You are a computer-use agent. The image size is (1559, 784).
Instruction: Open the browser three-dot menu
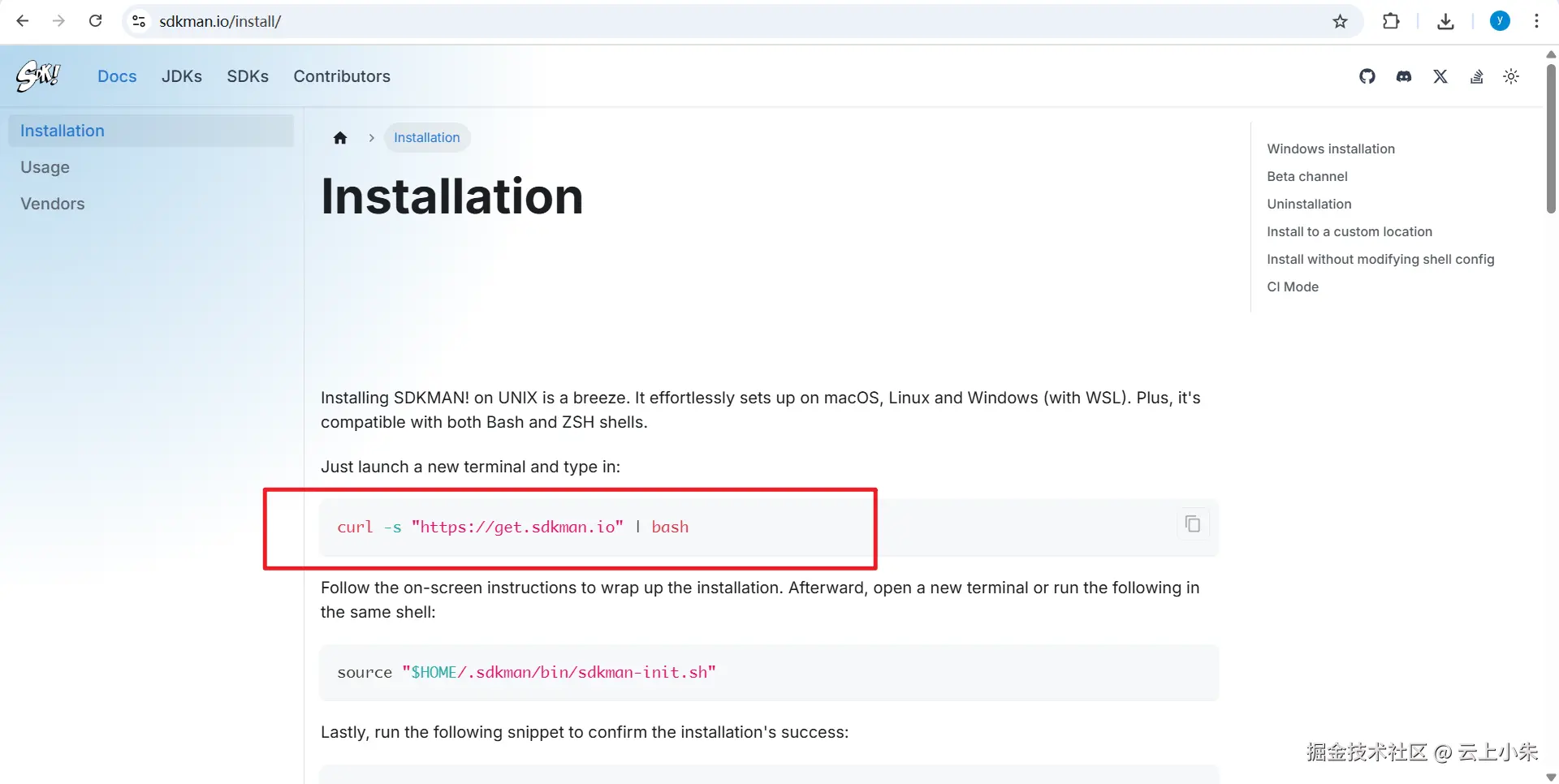point(1536,21)
